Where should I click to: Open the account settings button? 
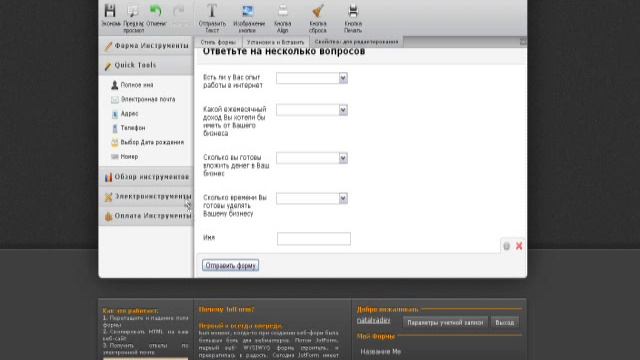click(x=445, y=322)
